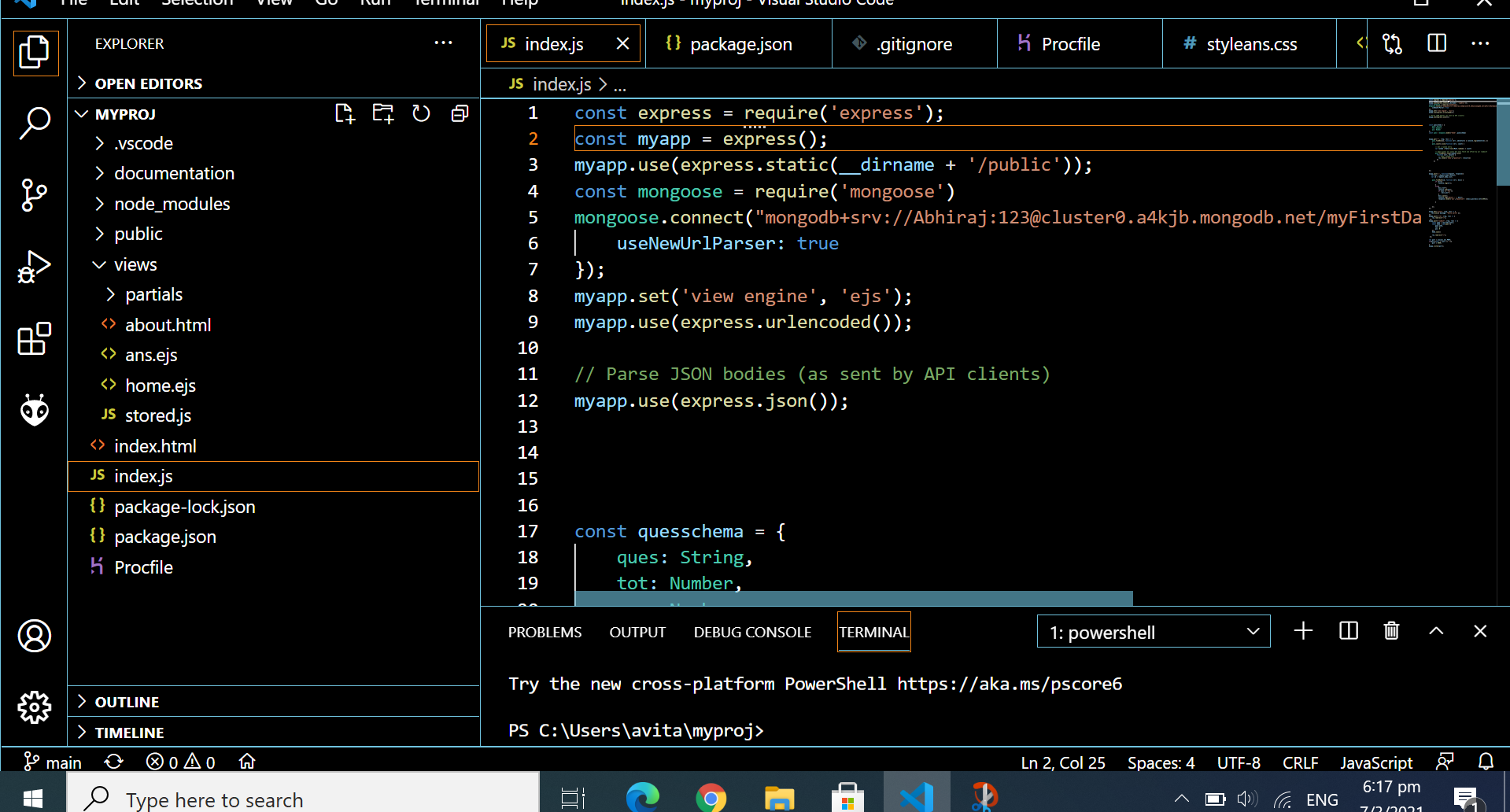Expand the node_modules folder
This screenshot has width=1510, height=812.
click(172, 204)
